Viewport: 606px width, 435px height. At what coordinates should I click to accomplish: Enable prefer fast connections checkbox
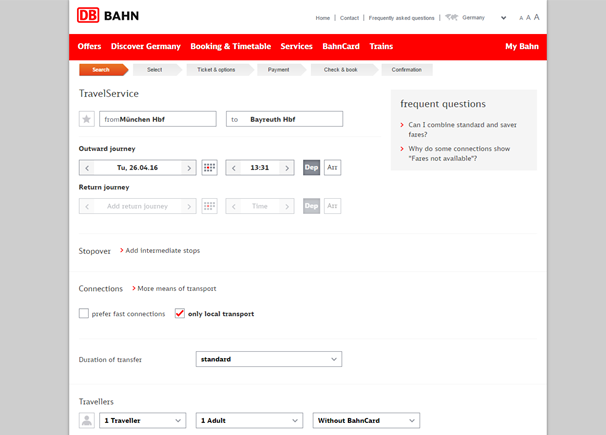click(84, 314)
